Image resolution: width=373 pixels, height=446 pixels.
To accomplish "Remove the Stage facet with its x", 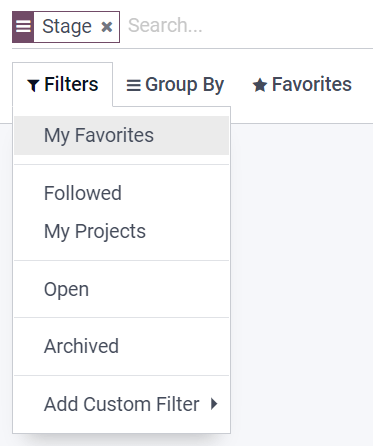I will click(x=107, y=27).
